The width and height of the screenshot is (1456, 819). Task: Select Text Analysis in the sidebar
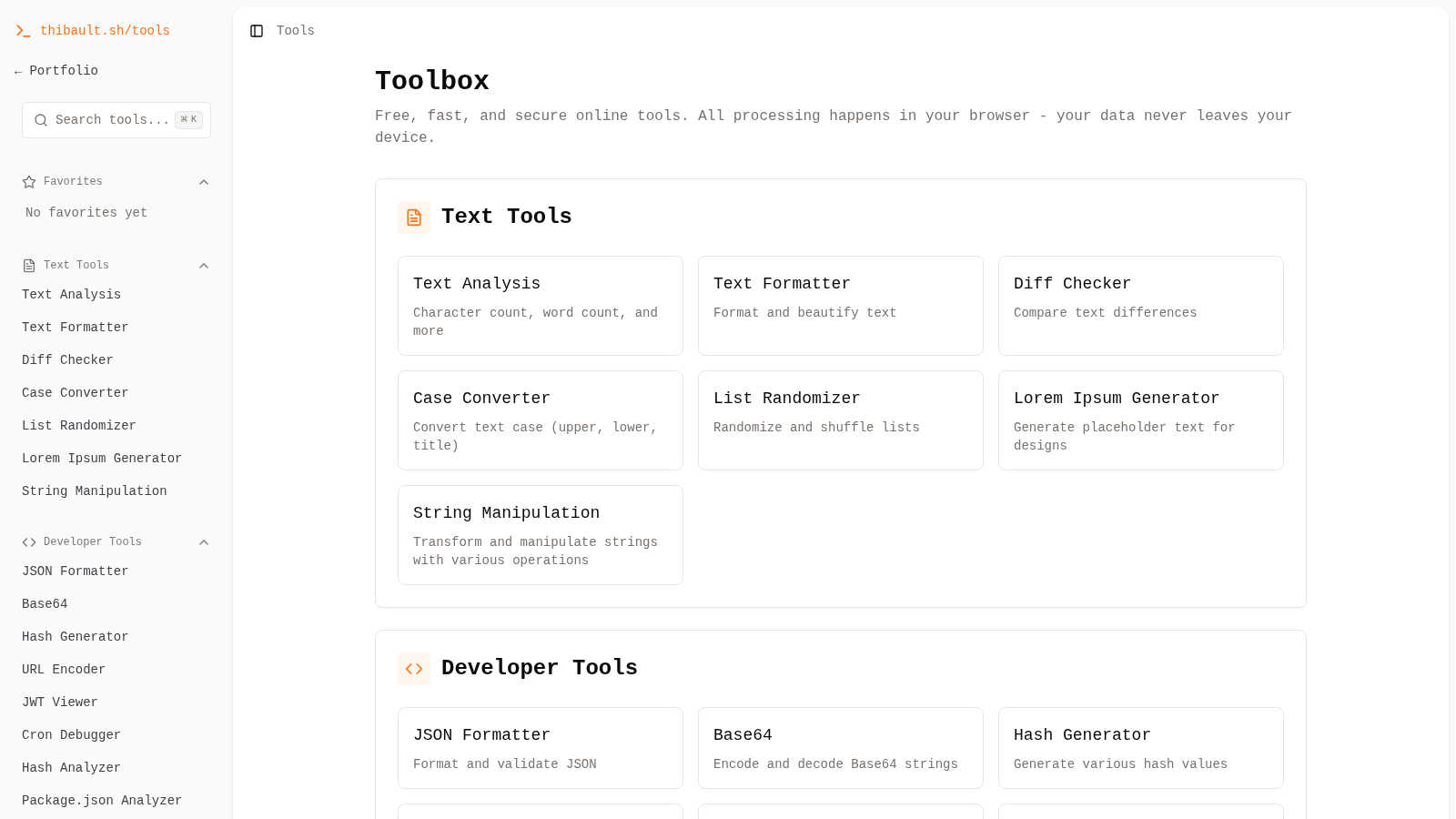(x=116, y=295)
